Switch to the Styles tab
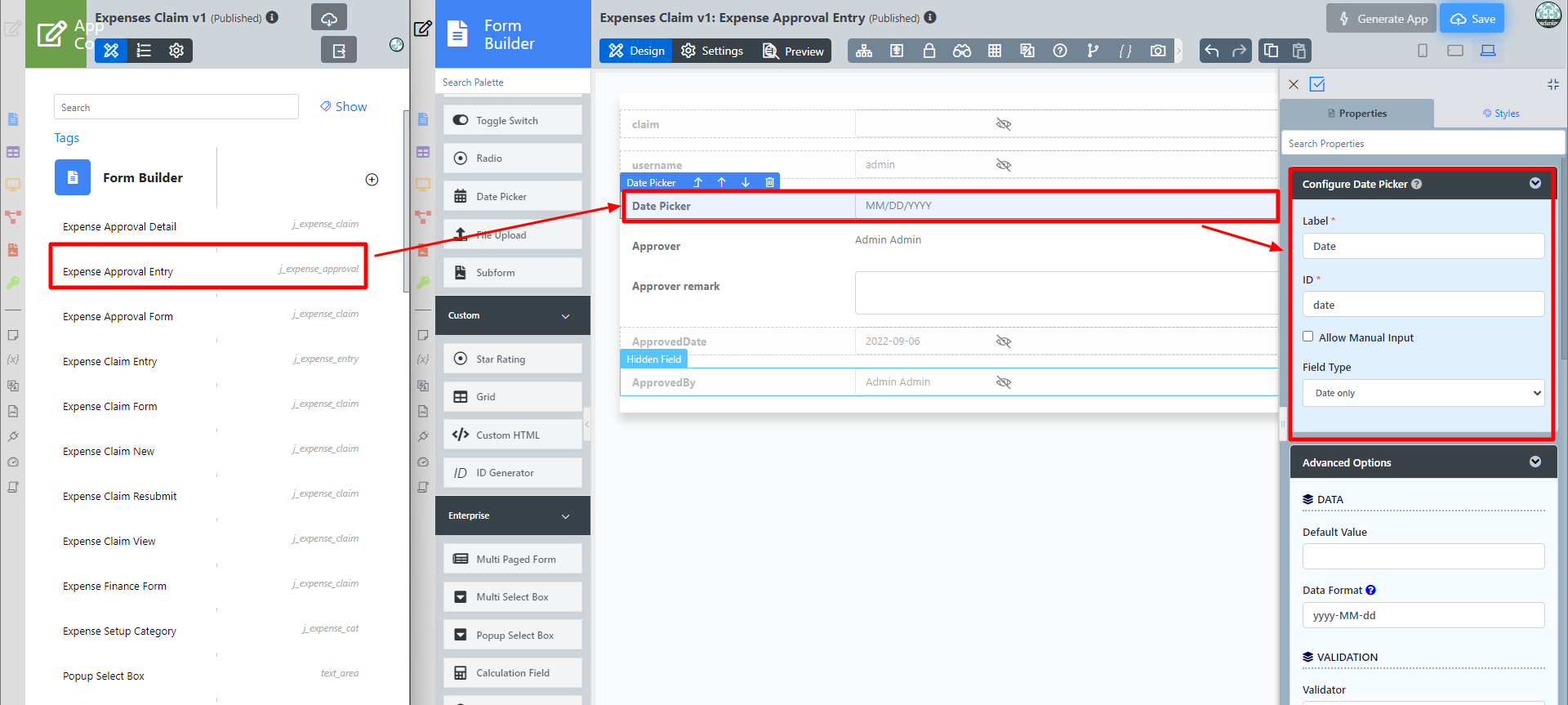 (1501, 114)
